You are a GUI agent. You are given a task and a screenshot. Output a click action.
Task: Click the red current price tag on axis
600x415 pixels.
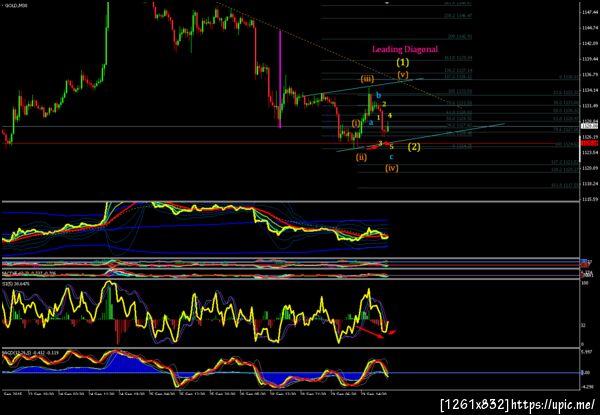pyautogui.click(x=589, y=143)
